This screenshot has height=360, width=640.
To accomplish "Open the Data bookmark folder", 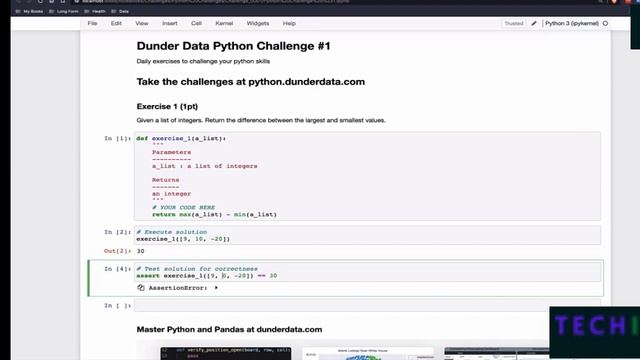I will click(x=120, y=11).
